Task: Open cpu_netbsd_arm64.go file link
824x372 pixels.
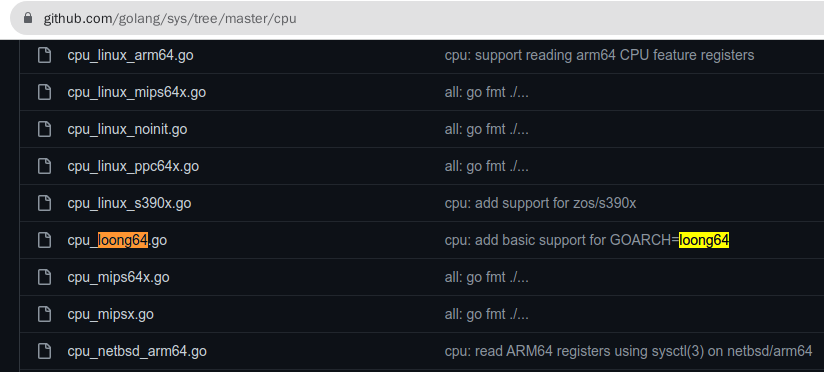Action: tap(137, 351)
